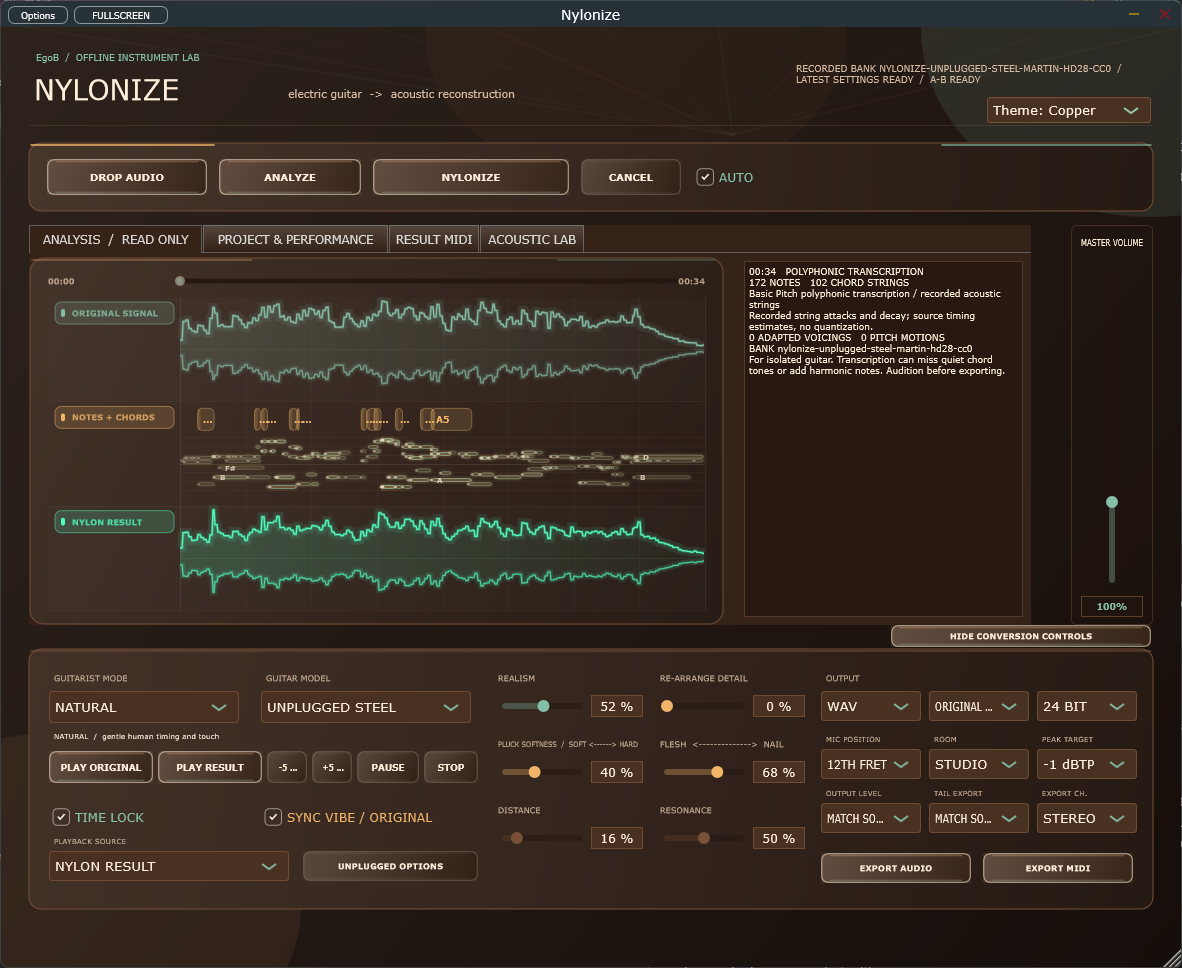Toggle the Notes + Chords track indicator
The image size is (1182, 968).
click(x=115, y=417)
